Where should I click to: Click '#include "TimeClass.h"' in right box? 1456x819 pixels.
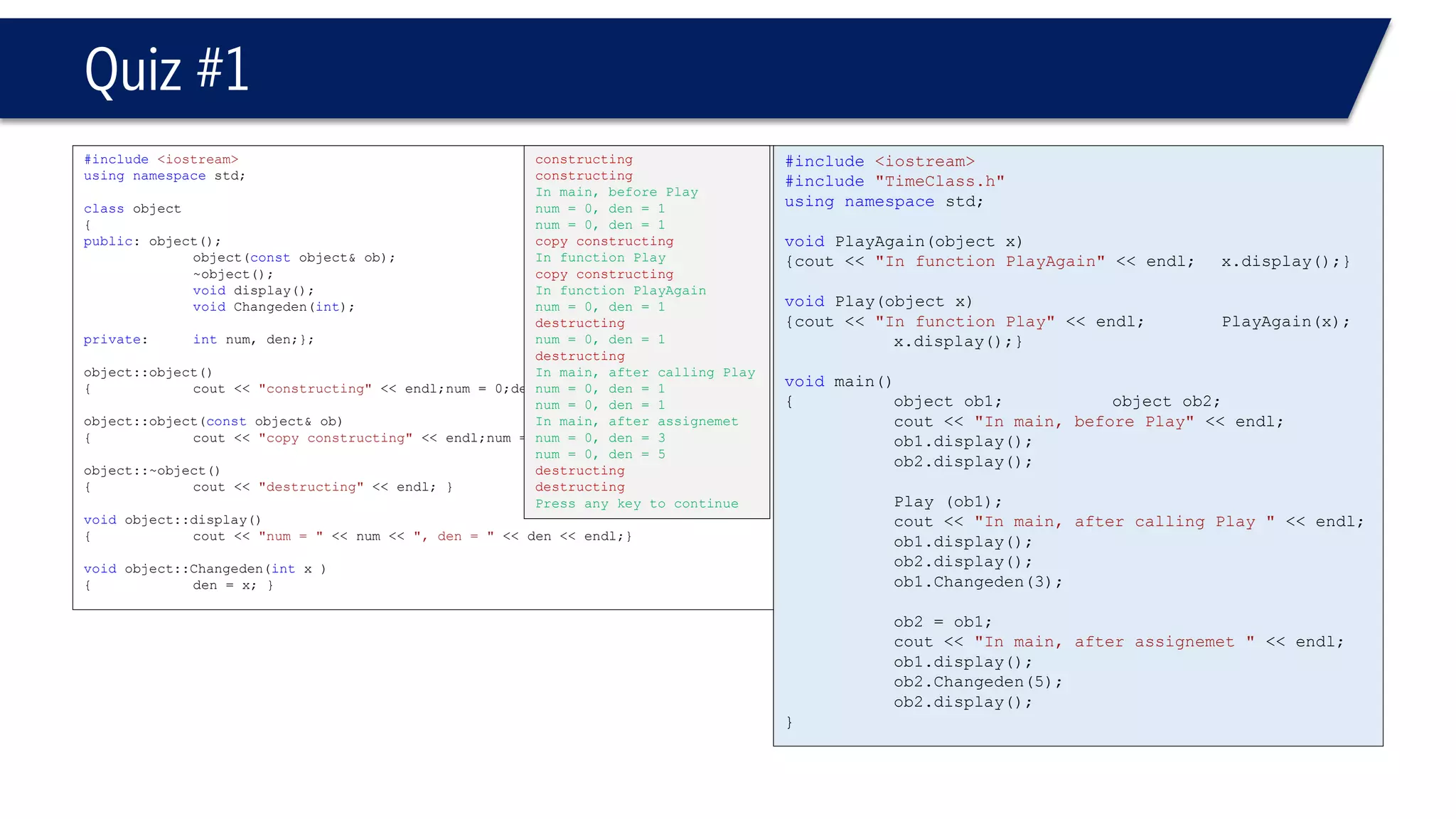pos(894,181)
